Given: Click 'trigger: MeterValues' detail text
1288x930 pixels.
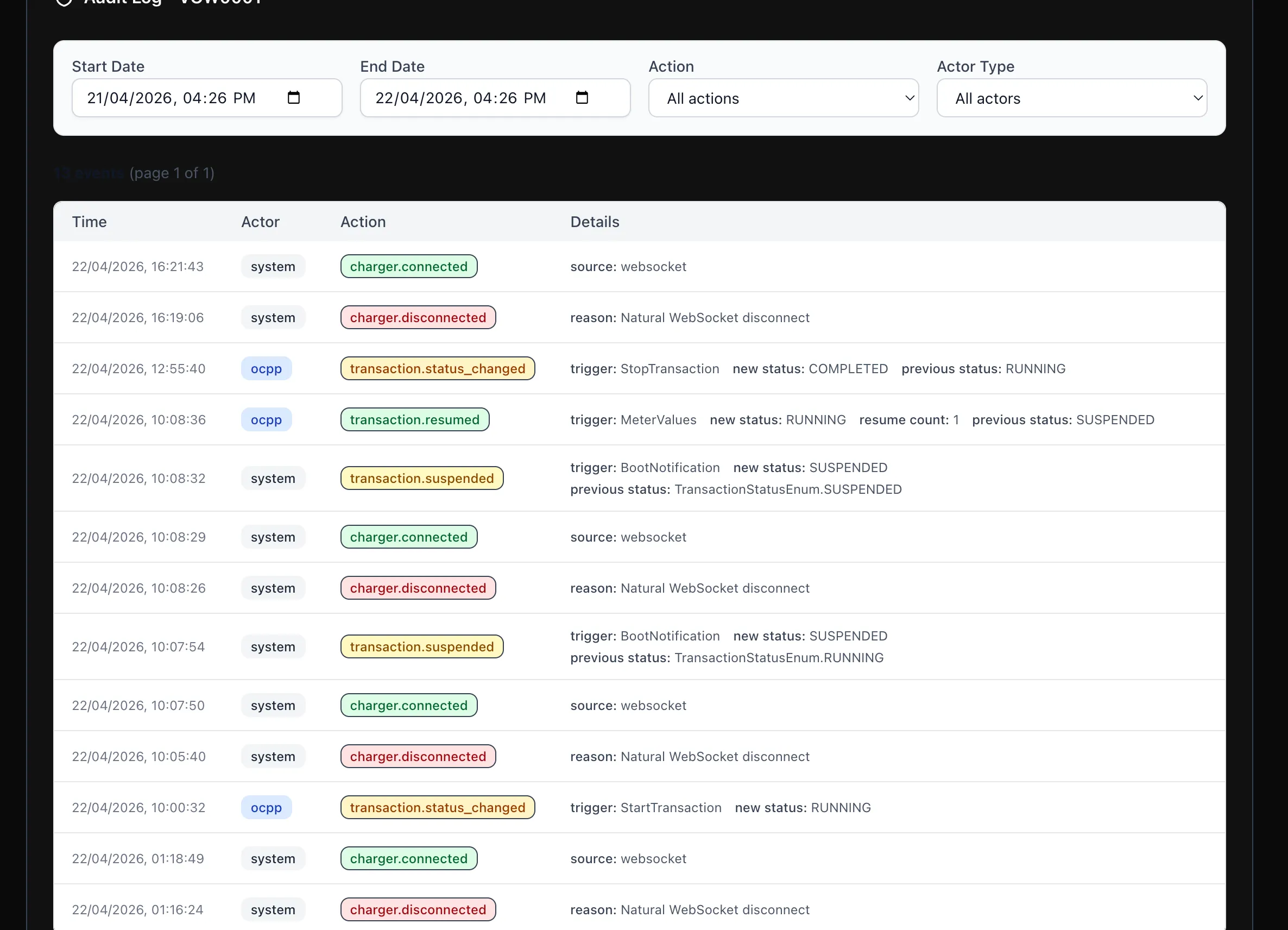Looking at the screenshot, I should pos(633,420).
